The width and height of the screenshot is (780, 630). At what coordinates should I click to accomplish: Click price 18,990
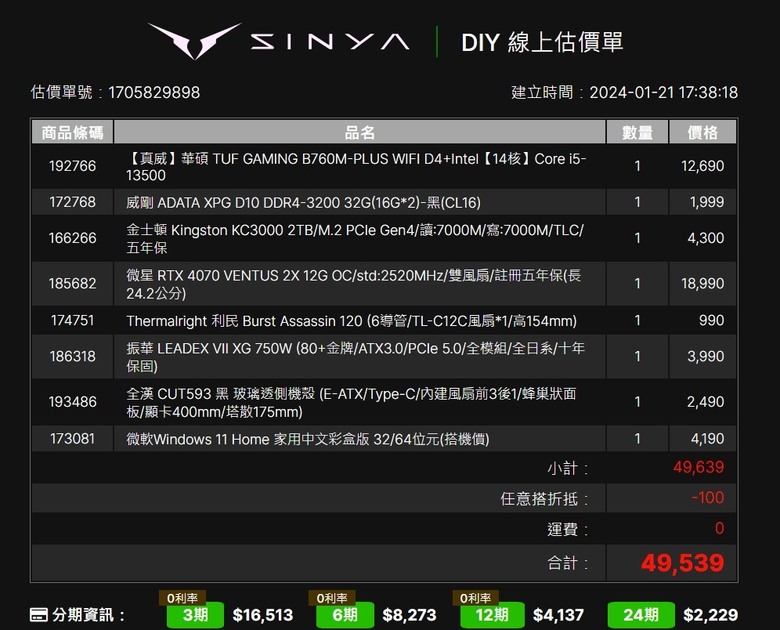(702, 284)
